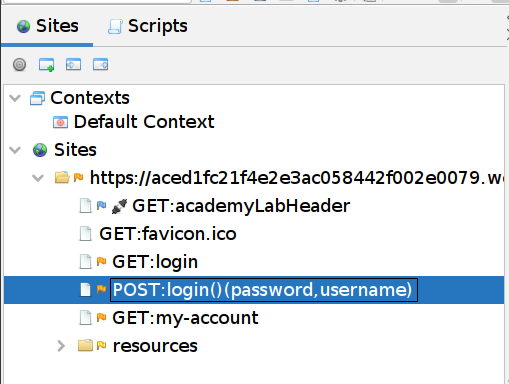Click the globe icon next to Sites node
Image resolution: width=509 pixels, height=384 pixels.
(40, 150)
